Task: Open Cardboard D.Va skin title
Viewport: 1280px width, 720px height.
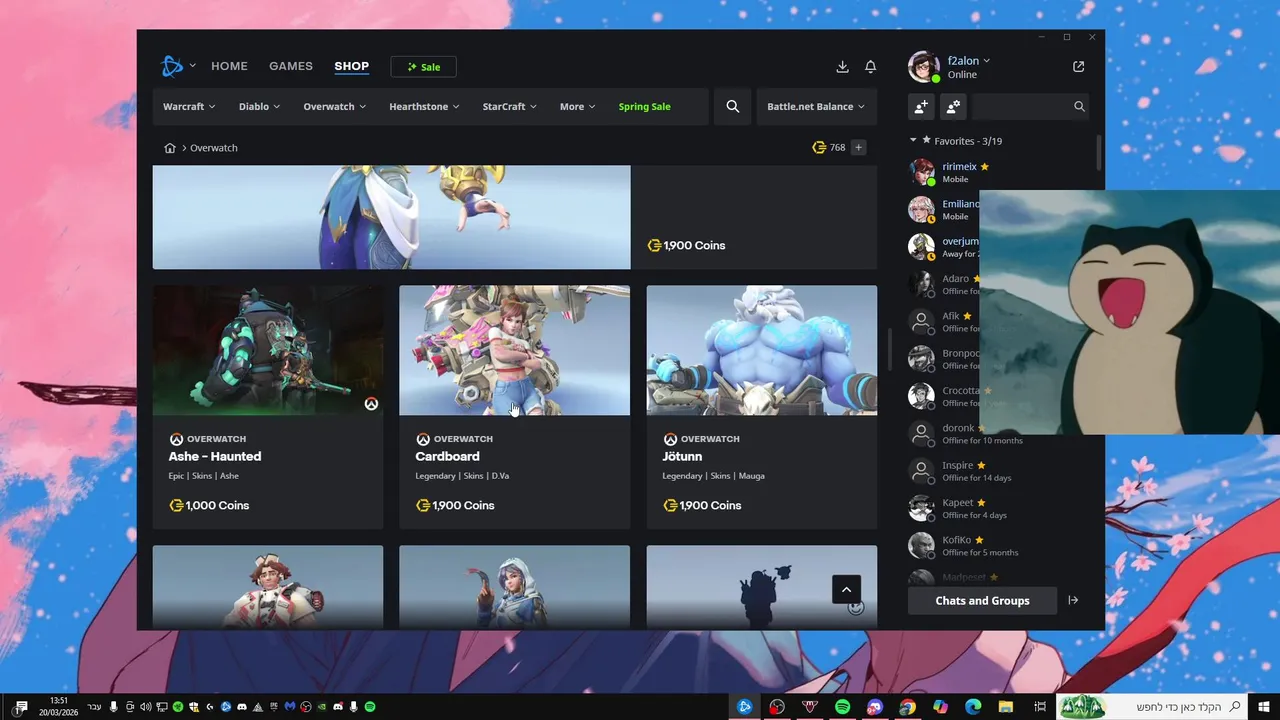Action: pos(447,456)
